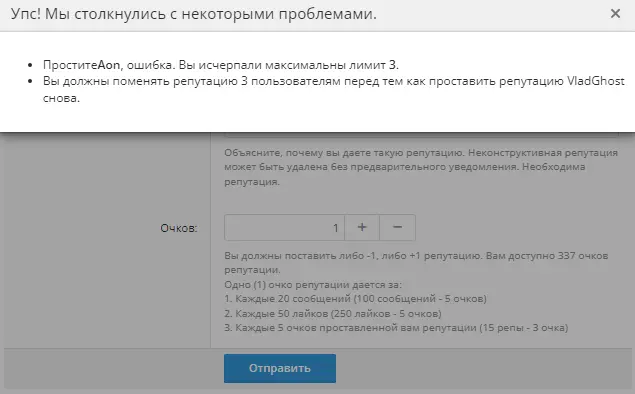Decrease points with the minus stepper

click(x=397, y=228)
